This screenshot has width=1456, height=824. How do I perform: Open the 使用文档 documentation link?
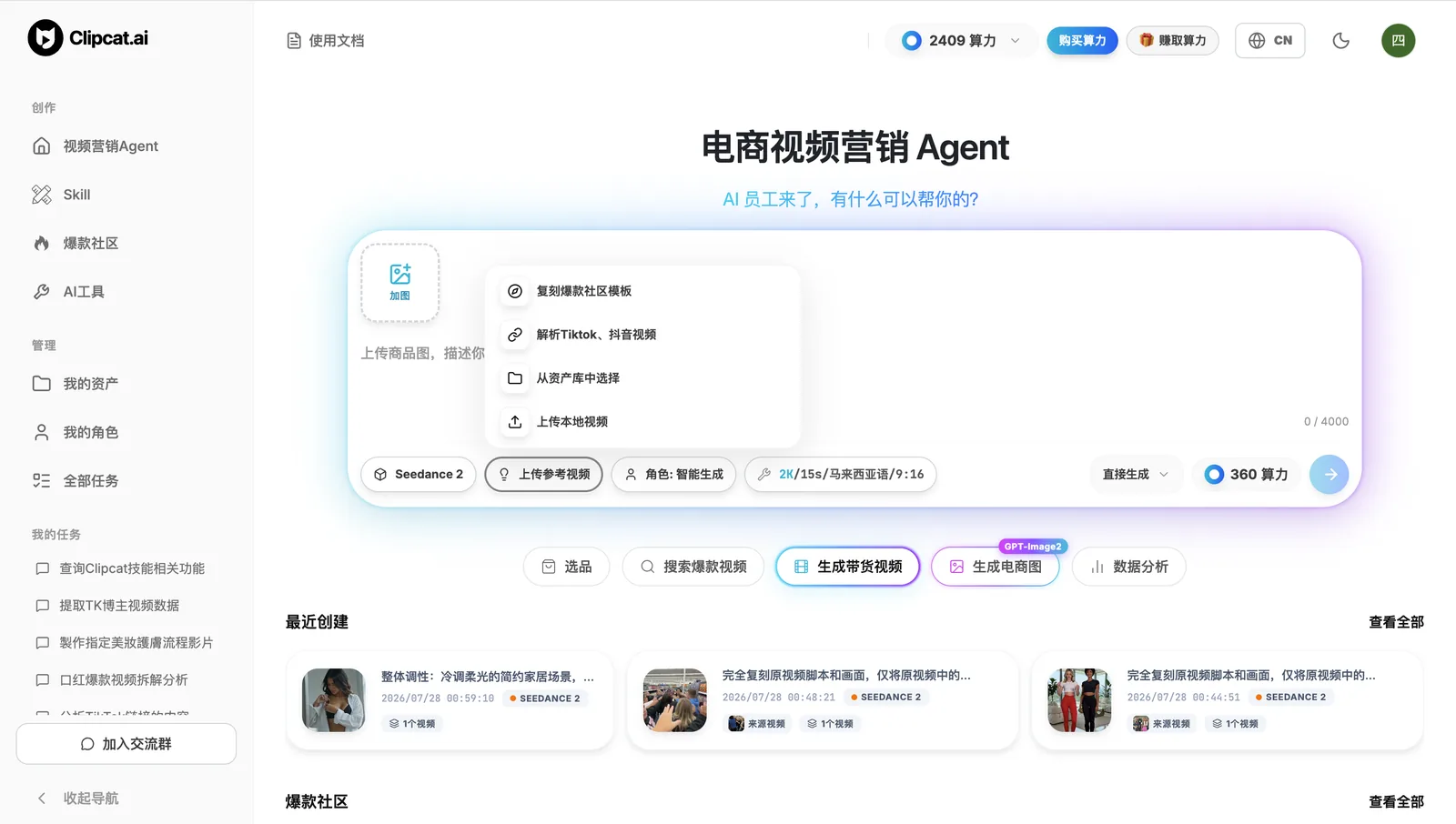click(326, 41)
